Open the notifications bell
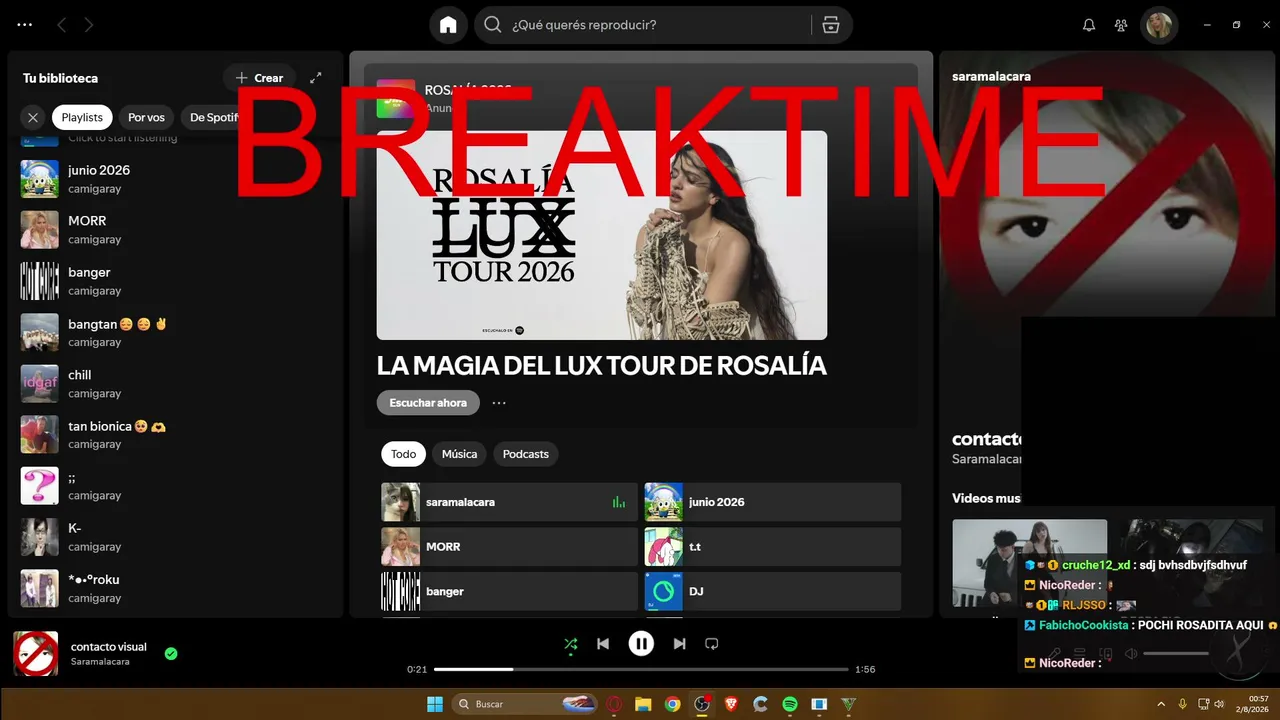 coord(1089,25)
